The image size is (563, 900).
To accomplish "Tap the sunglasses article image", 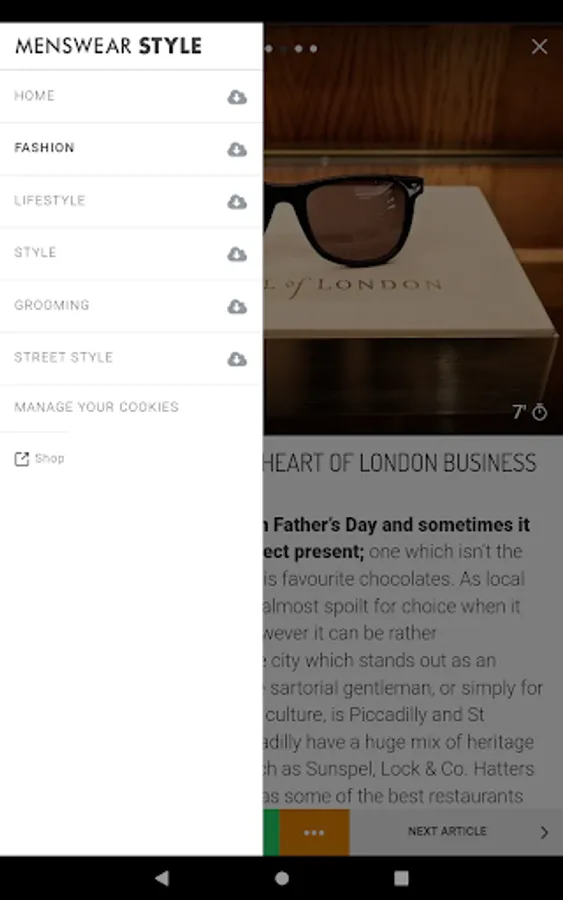I will [x=413, y=230].
